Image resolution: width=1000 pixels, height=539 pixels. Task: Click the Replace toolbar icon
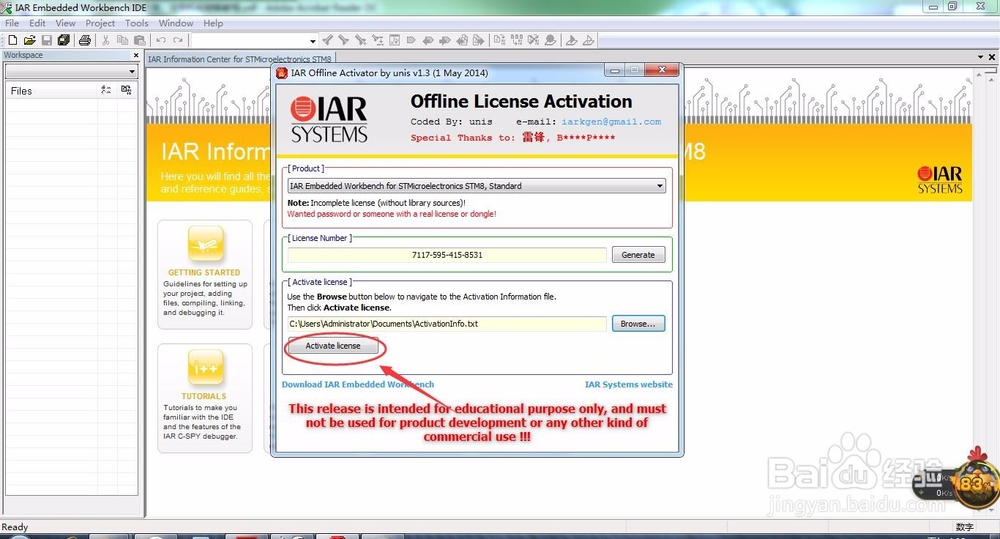pos(378,40)
